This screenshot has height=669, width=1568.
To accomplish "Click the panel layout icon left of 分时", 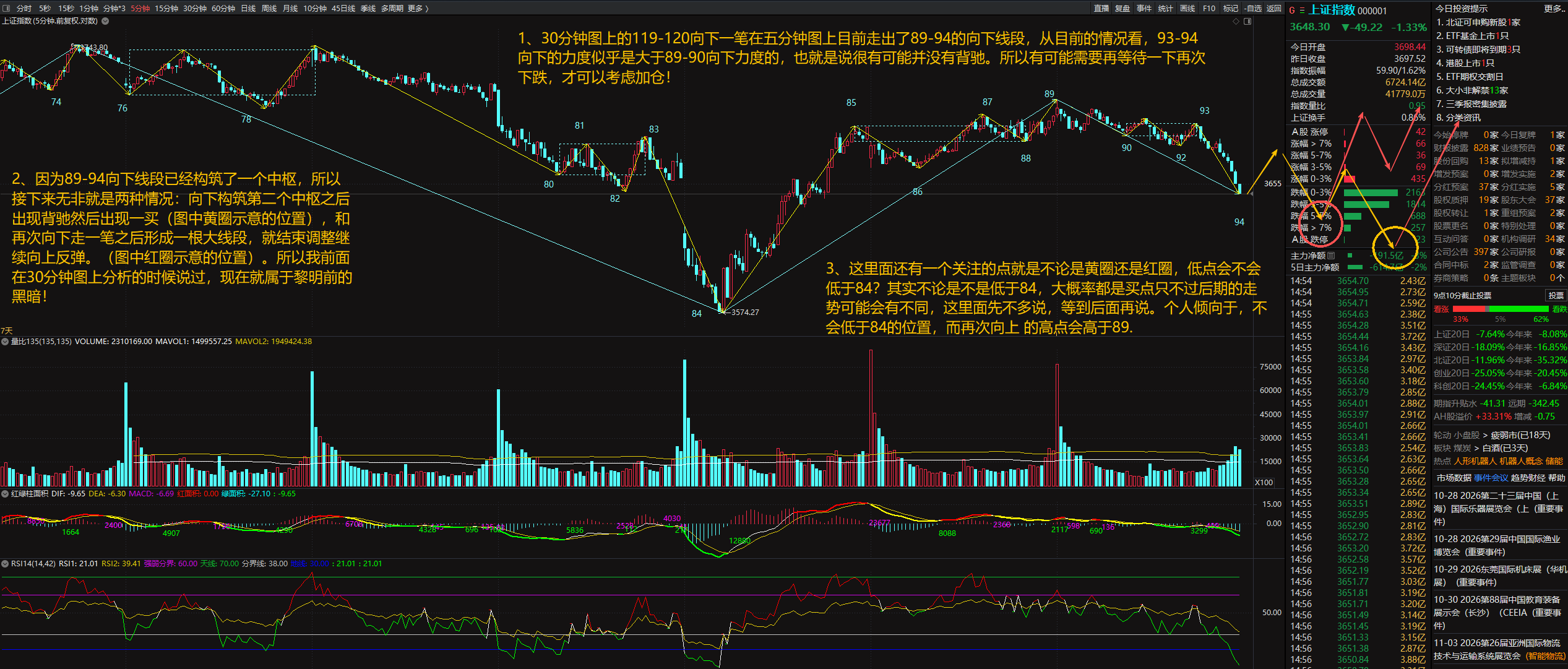I will click(x=6, y=8).
